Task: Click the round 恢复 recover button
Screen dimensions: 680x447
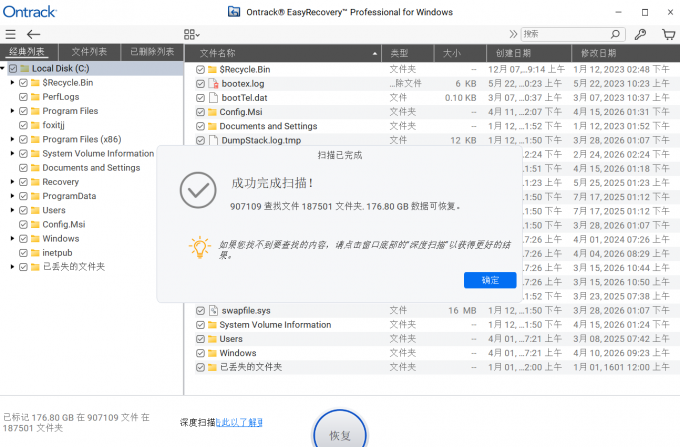Action: [x=340, y=434]
